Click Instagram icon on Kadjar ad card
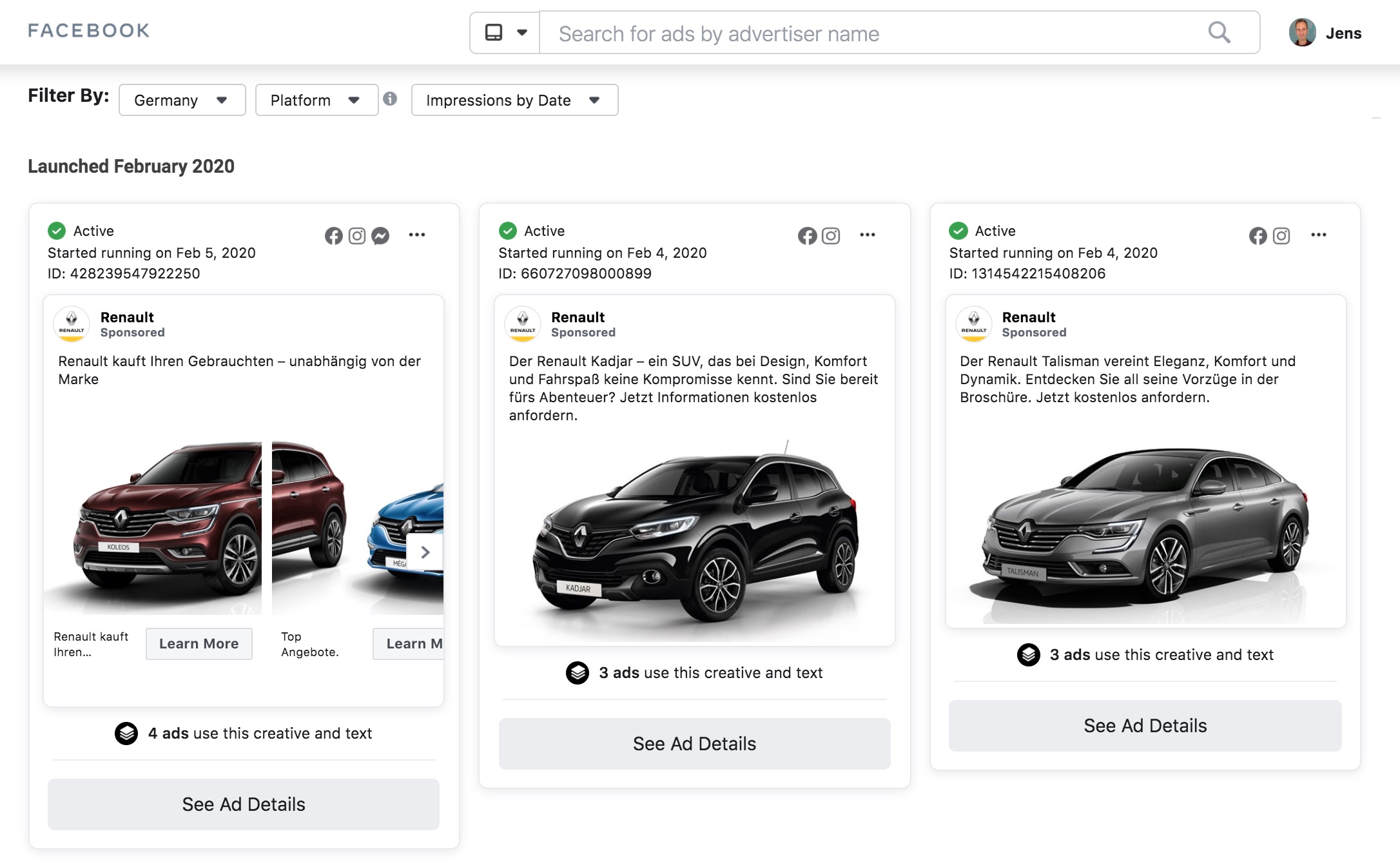The height and width of the screenshot is (865, 1400). click(x=831, y=236)
